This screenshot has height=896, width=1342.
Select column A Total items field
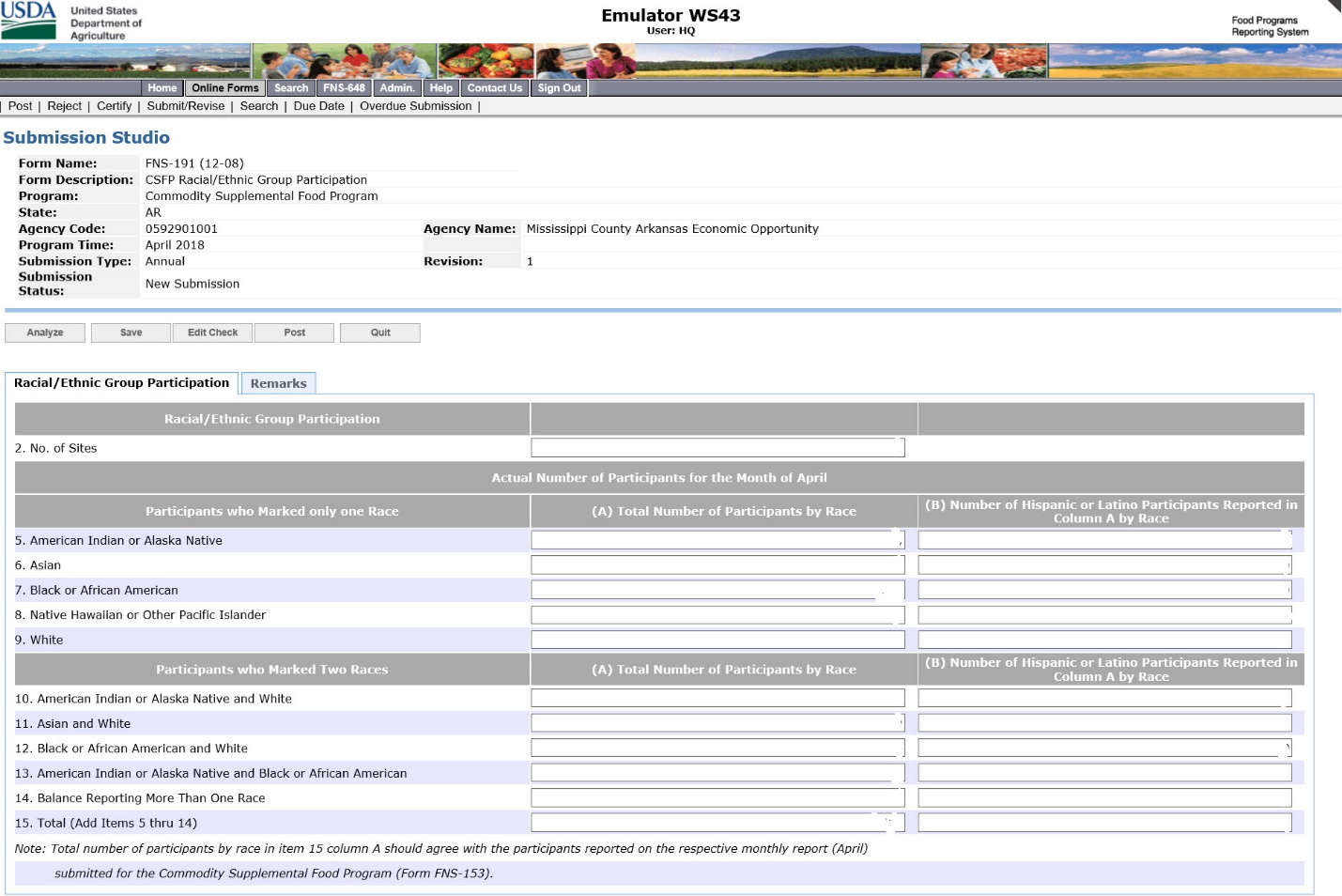click(x=717, y=823)
